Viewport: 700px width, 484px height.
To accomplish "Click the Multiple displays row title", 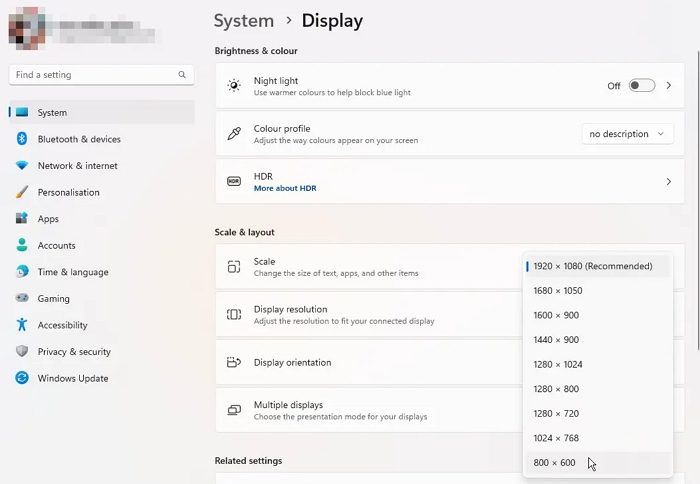I will click(288, 405).
